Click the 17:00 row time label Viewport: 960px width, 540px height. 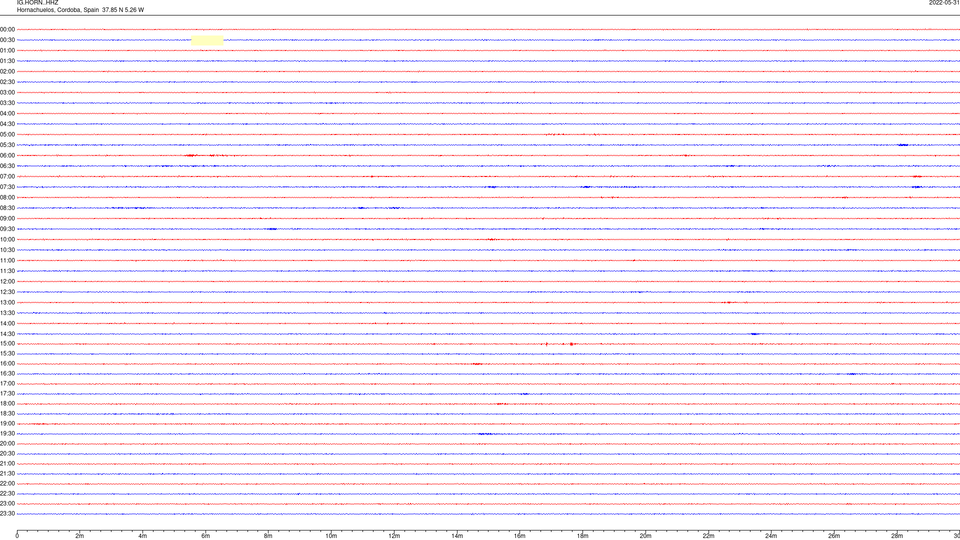7,384
